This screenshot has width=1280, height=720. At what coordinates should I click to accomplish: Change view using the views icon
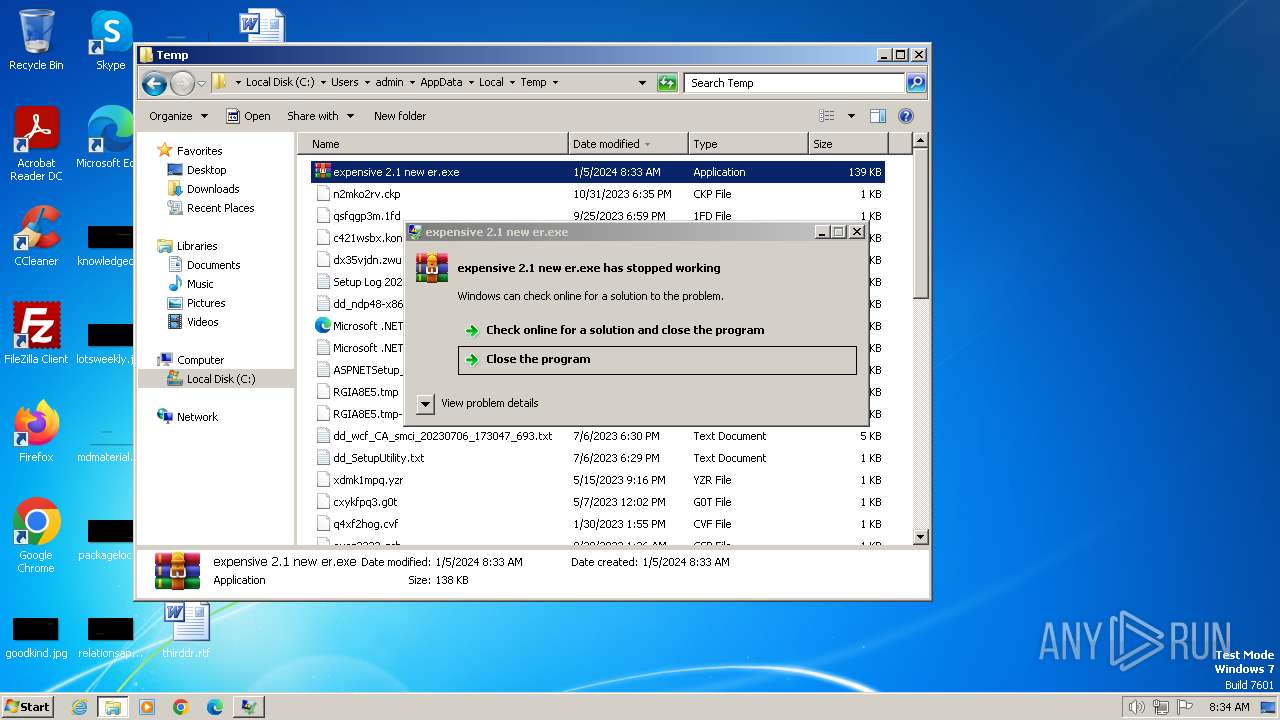(x=827, y=116)
